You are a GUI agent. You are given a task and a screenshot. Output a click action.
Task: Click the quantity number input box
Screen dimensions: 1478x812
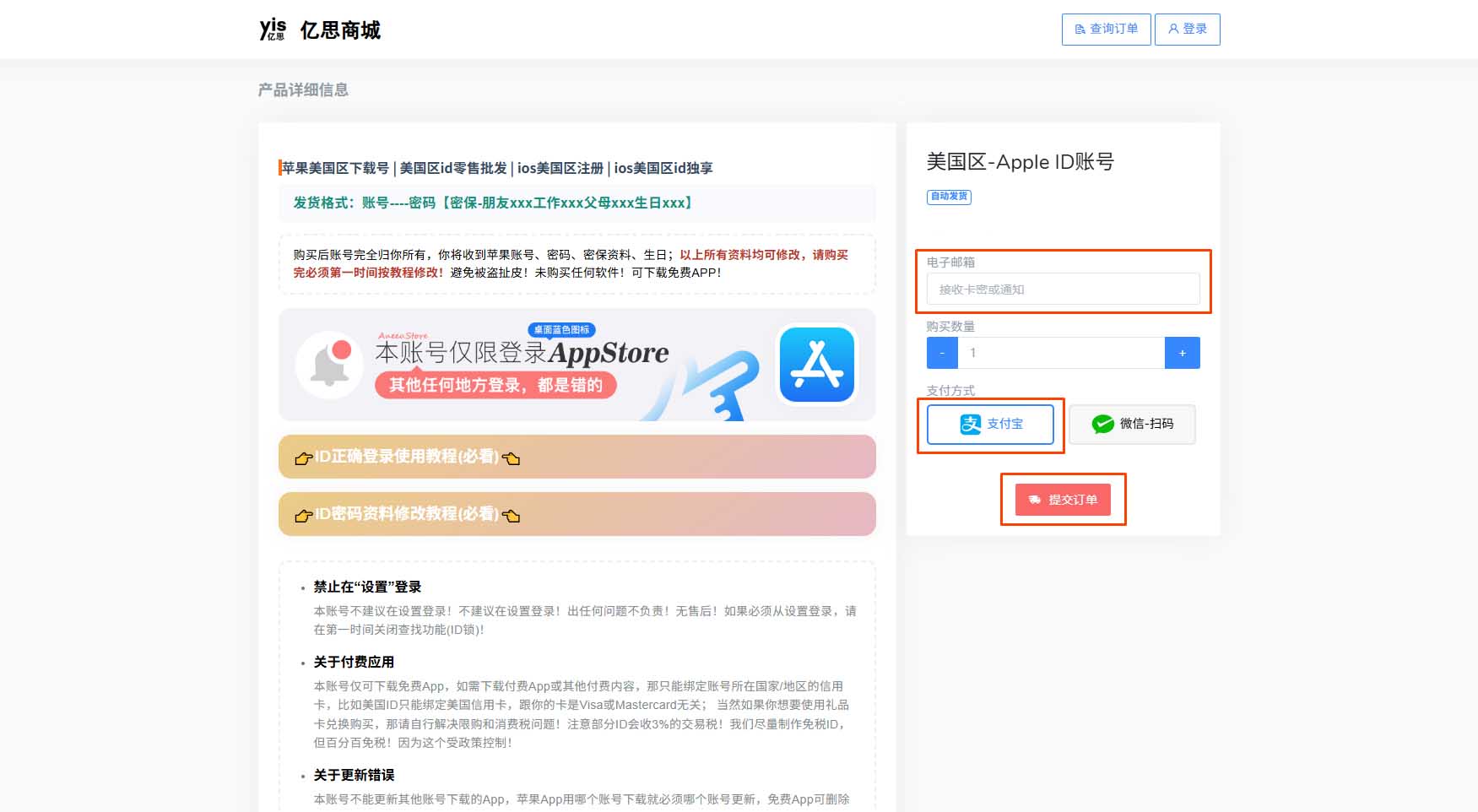(1062, 353)
